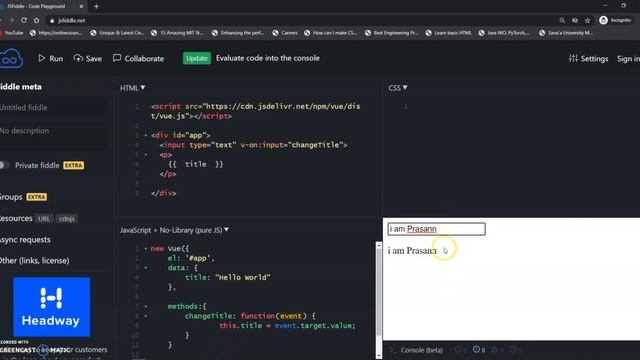640x360 pixels.
Task: Click the zoom magnifier icon in address bar
Action: pyautogui.click(x=562, y=20)
